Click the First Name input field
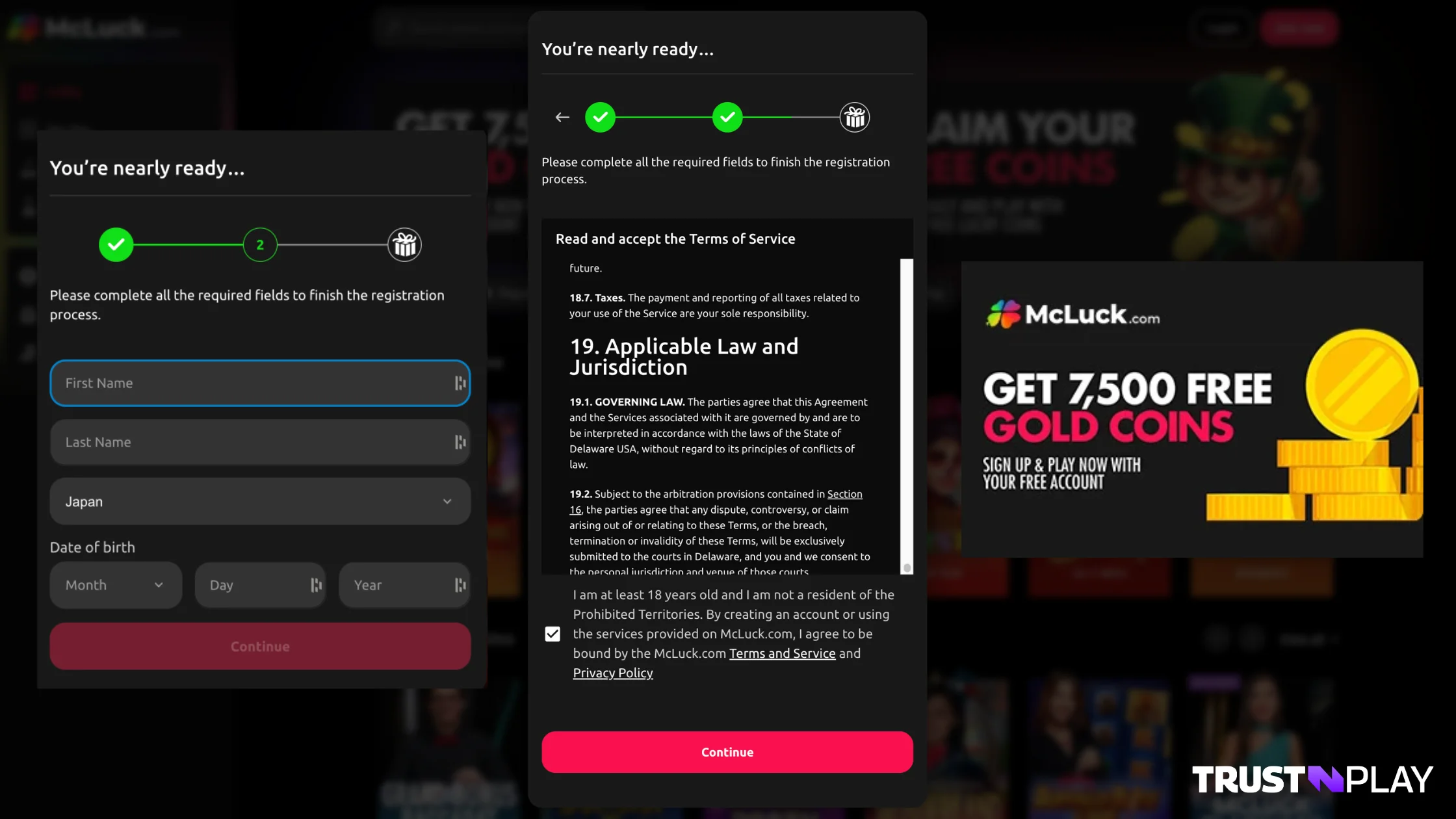The image size is (1456, 819). tap(260, 382)
